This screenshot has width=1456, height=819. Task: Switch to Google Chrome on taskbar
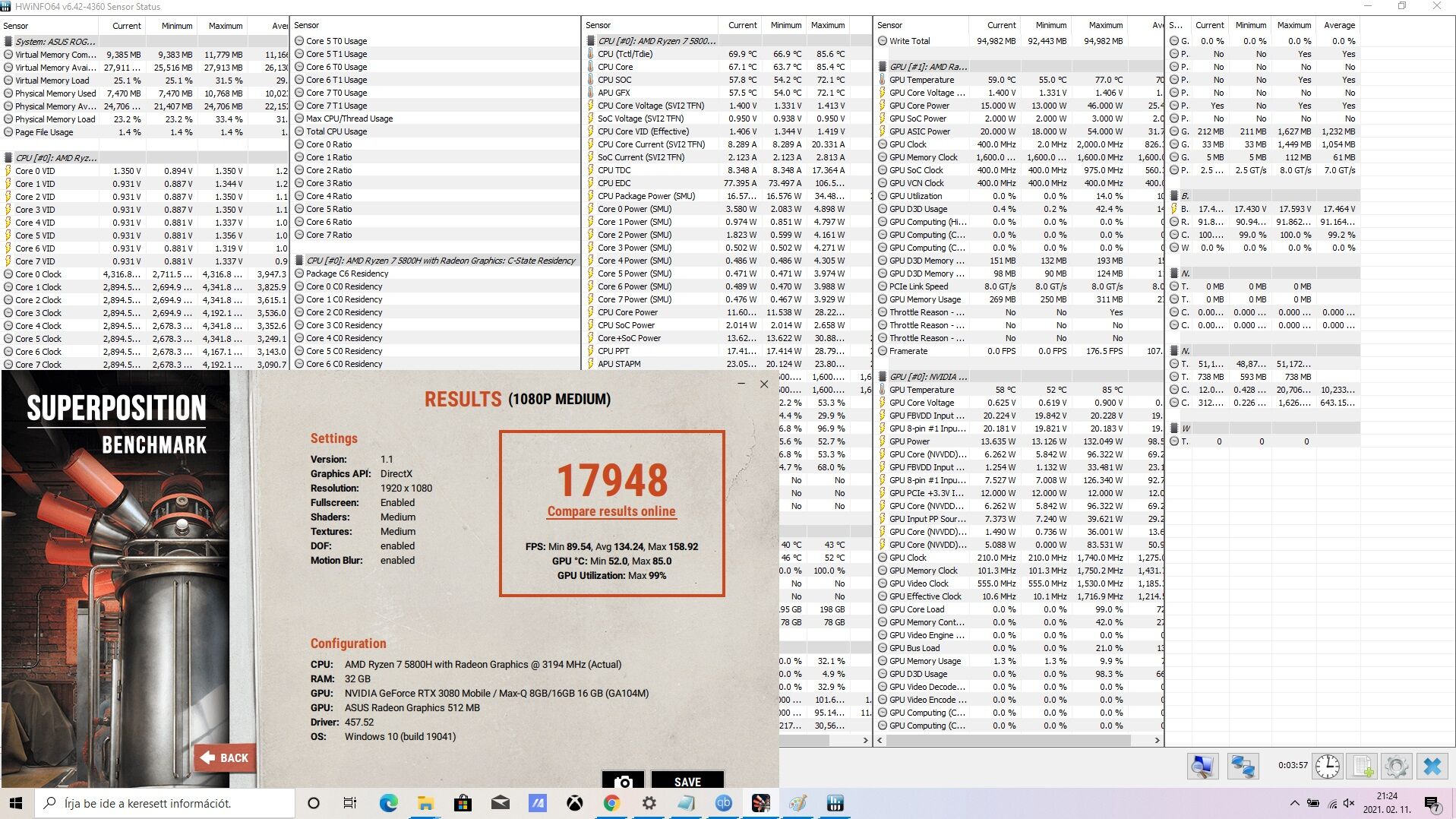click(x=612, y=803)
